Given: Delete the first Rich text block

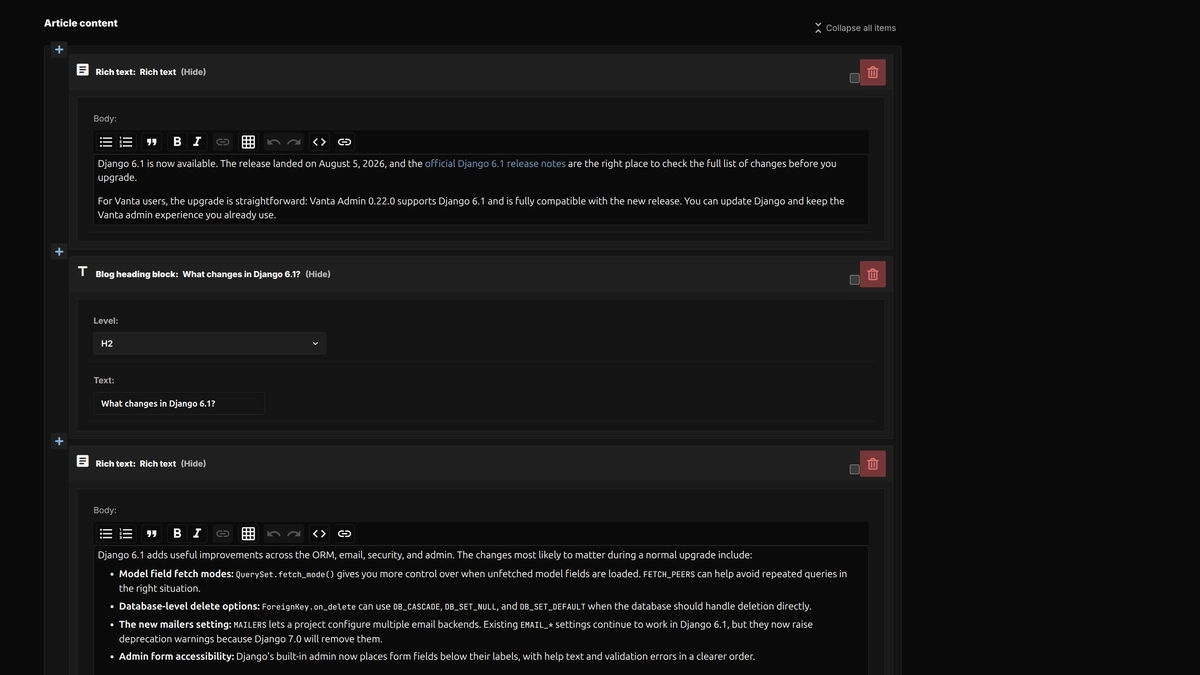Looking at the screenshot, I should pos(873,72).
